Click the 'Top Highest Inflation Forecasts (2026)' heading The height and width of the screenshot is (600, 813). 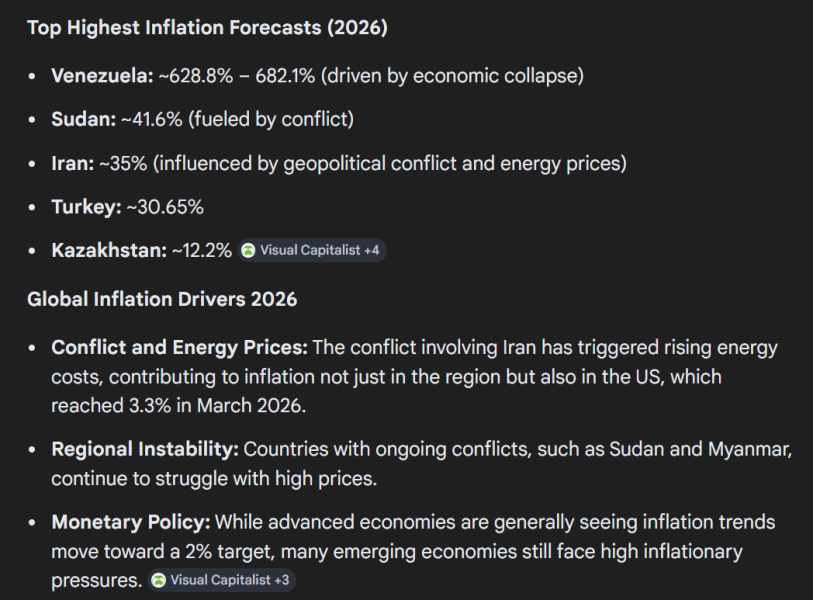click(207, 27)
